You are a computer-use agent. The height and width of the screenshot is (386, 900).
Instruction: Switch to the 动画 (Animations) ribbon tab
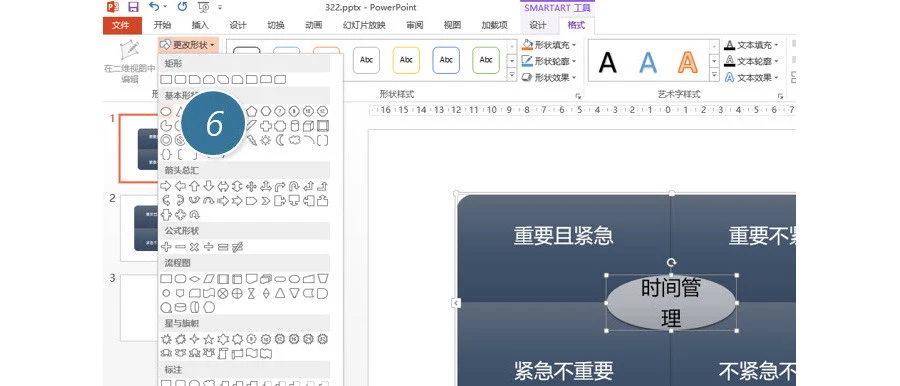[x=313, y=25]
